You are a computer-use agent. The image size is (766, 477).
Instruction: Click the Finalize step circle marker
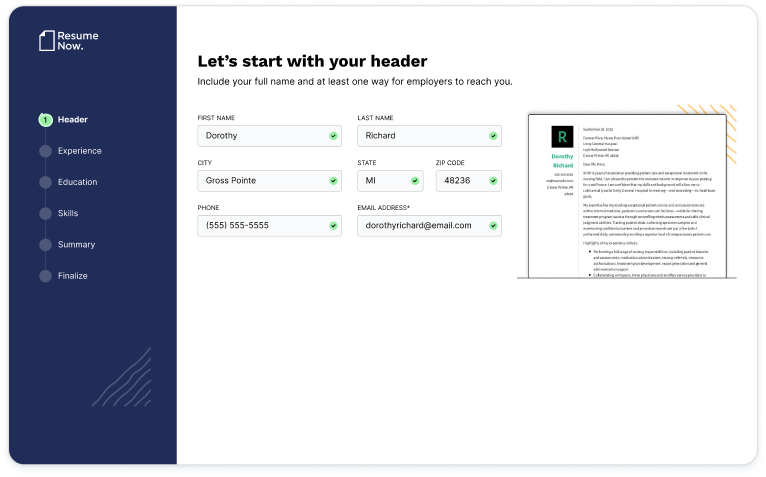tap(45, 275)
